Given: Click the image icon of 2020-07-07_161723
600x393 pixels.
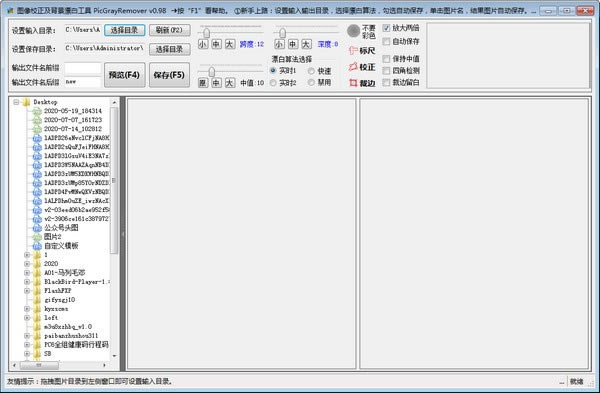Looking at the screenshot, I should pyautogui.click(x=37, y=120).
